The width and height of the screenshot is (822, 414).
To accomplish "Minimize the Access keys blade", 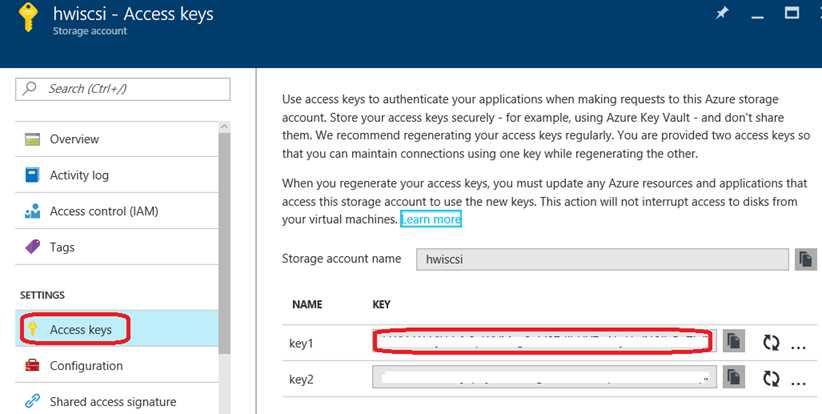I will point(757,16).
